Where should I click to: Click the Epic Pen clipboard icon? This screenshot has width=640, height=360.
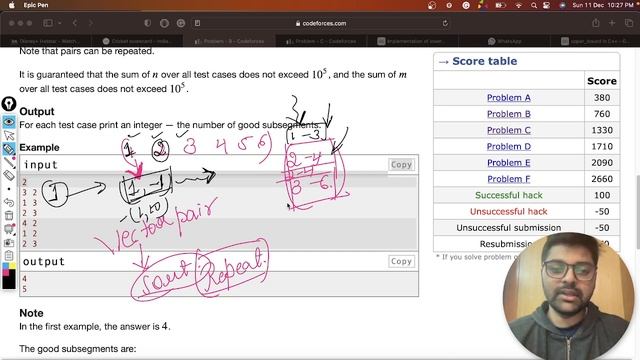[x=9, y=256]
